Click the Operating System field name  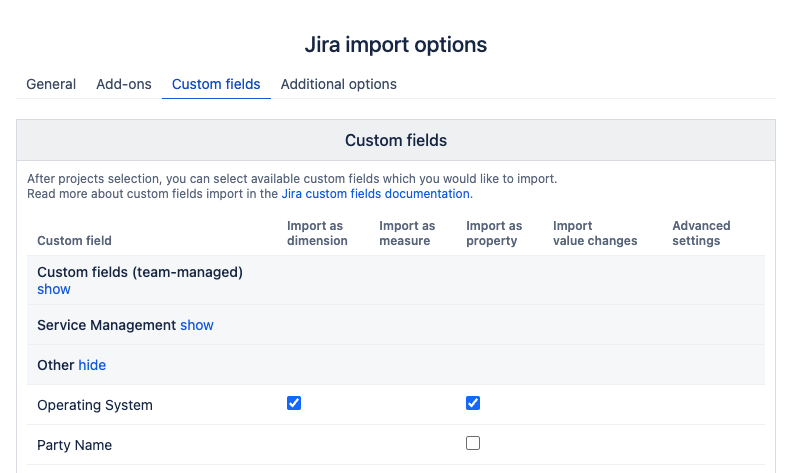point(95,405)
